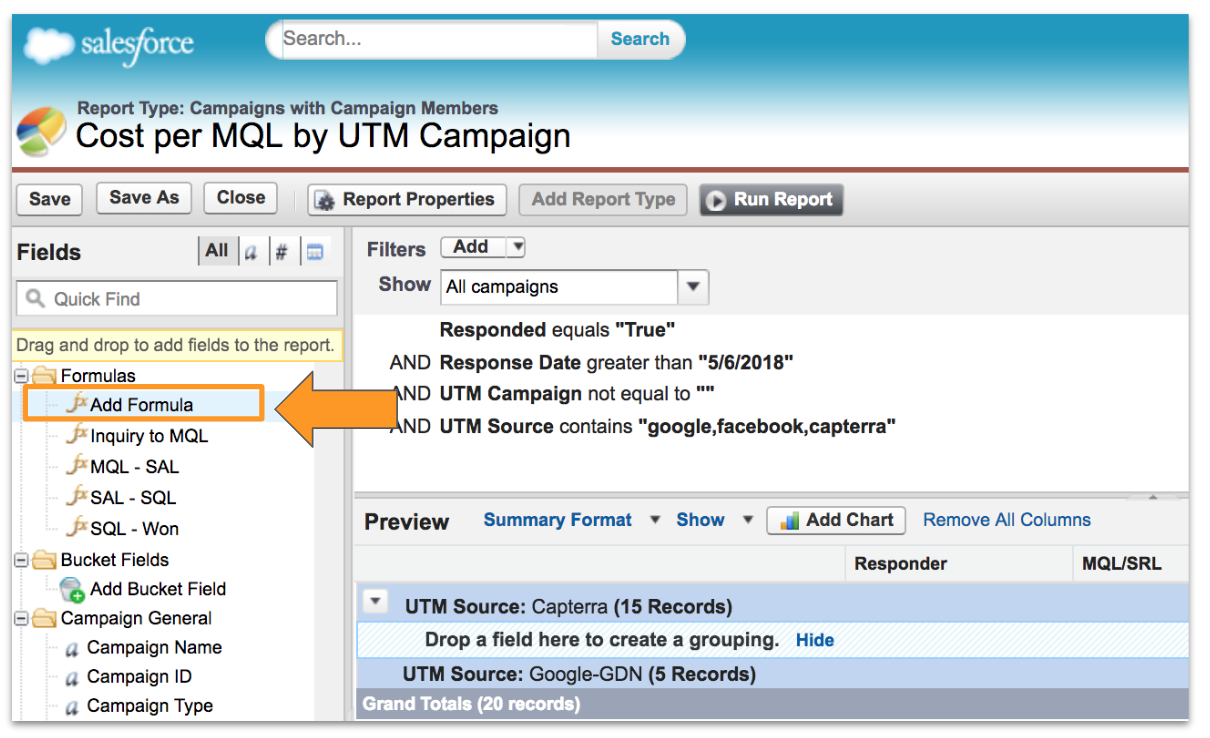Filter fields by number type icon

pyautogui.click(x=282, y=253)
